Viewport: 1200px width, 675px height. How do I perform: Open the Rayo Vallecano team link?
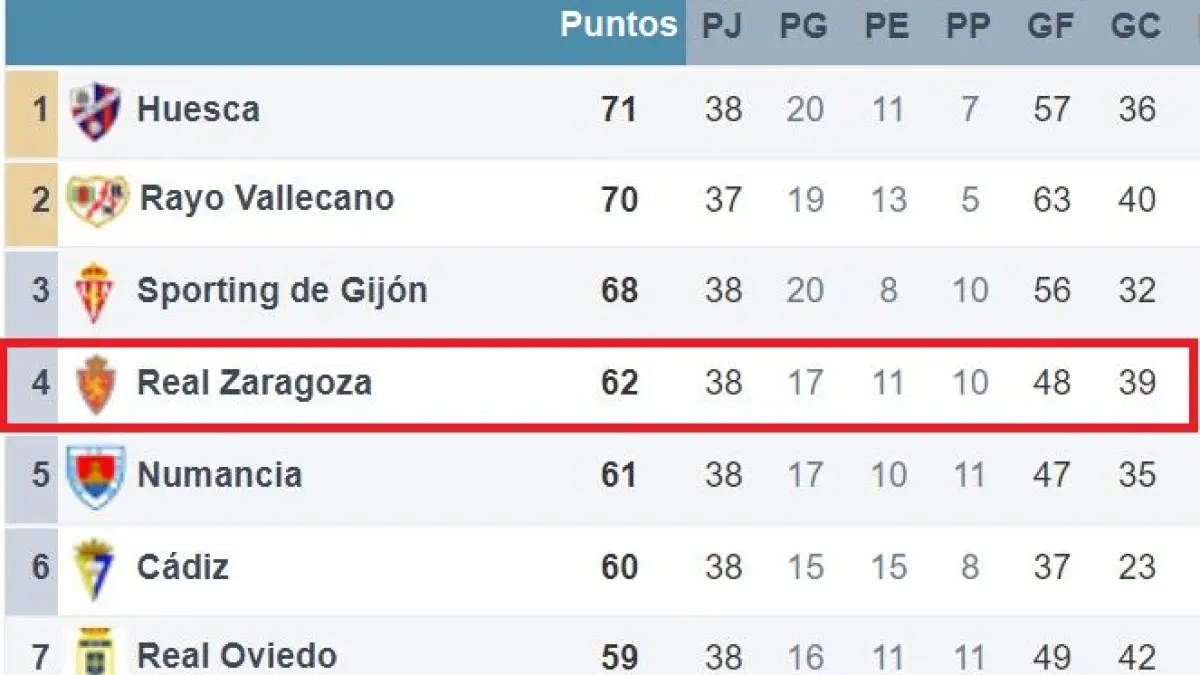pyautogui.click(x=266, y=199)
